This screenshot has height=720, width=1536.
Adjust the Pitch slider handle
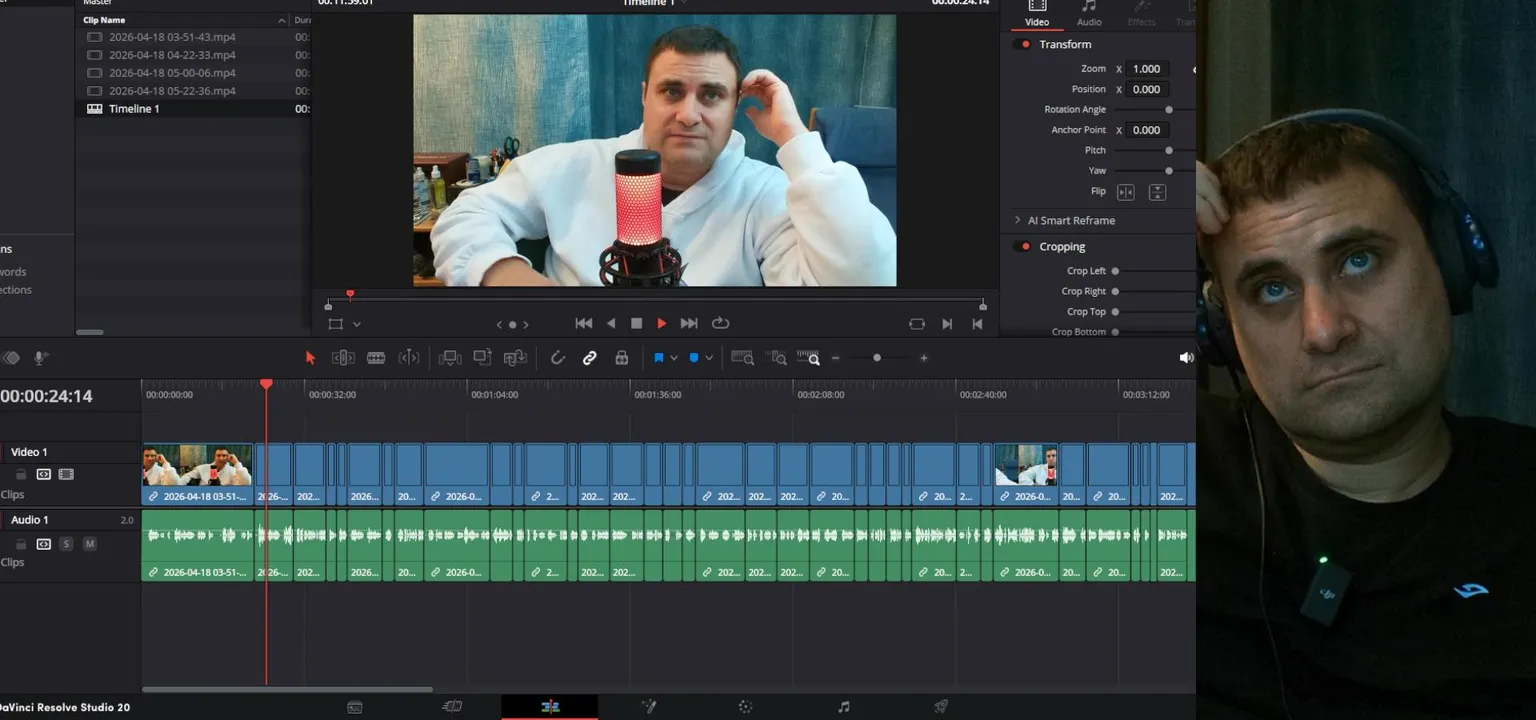click(x=1168, y=150)
